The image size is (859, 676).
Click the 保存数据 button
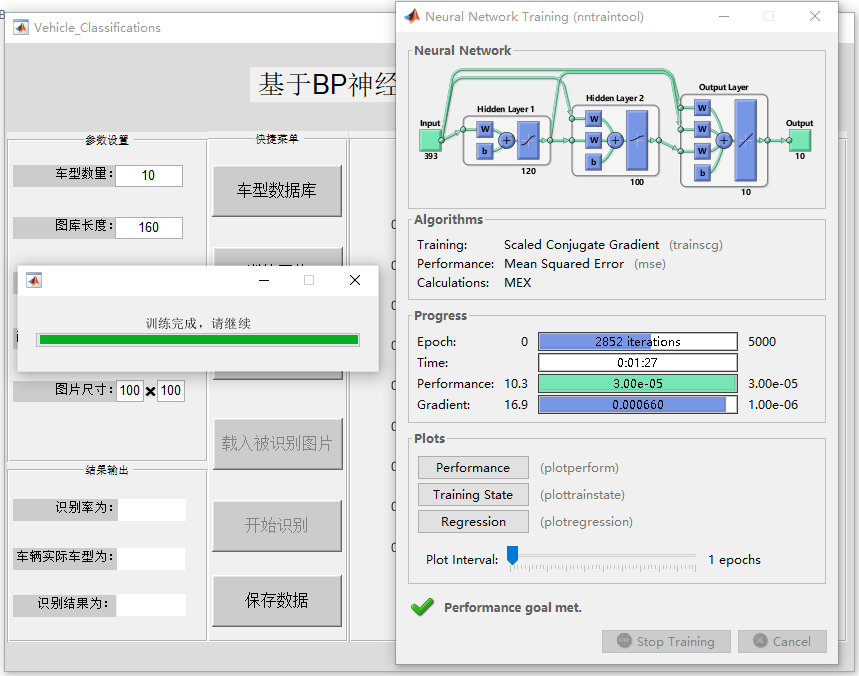click(x=277, y=600)
